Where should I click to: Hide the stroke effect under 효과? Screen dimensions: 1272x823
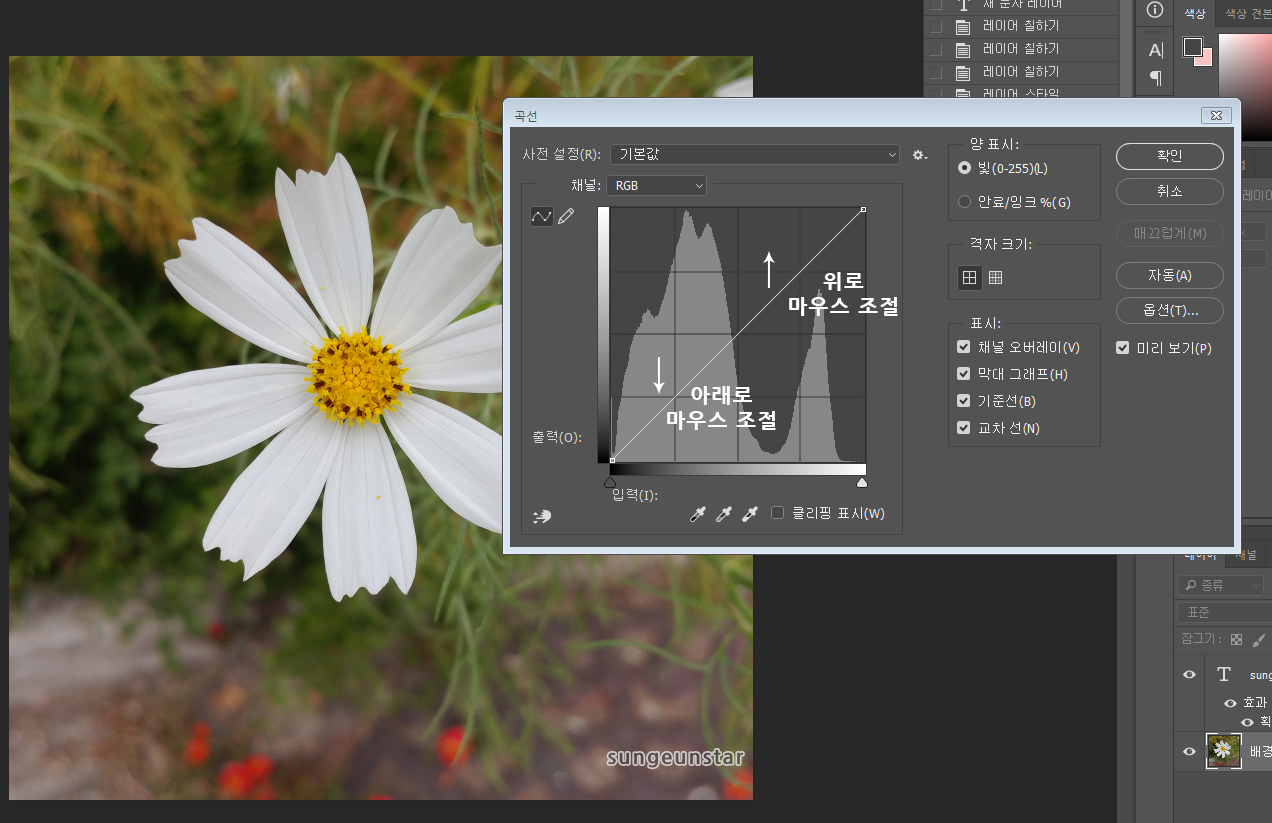pyautogui.click(x=1247, y=721)
